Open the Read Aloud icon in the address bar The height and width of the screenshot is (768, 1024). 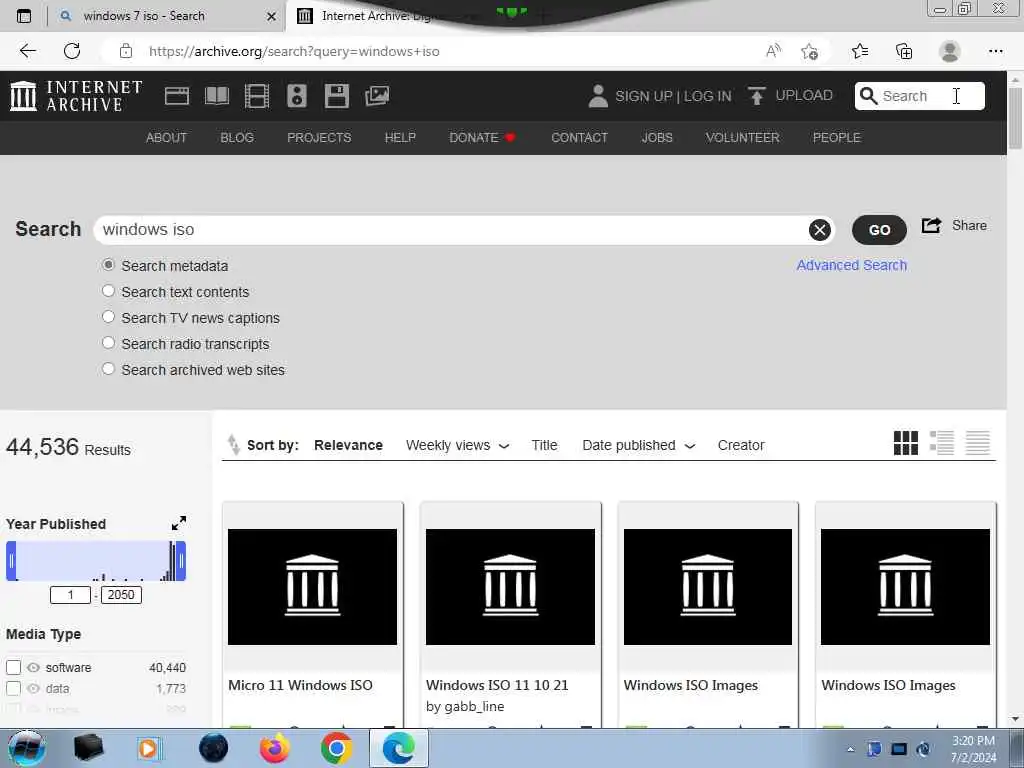click(773, 51)
